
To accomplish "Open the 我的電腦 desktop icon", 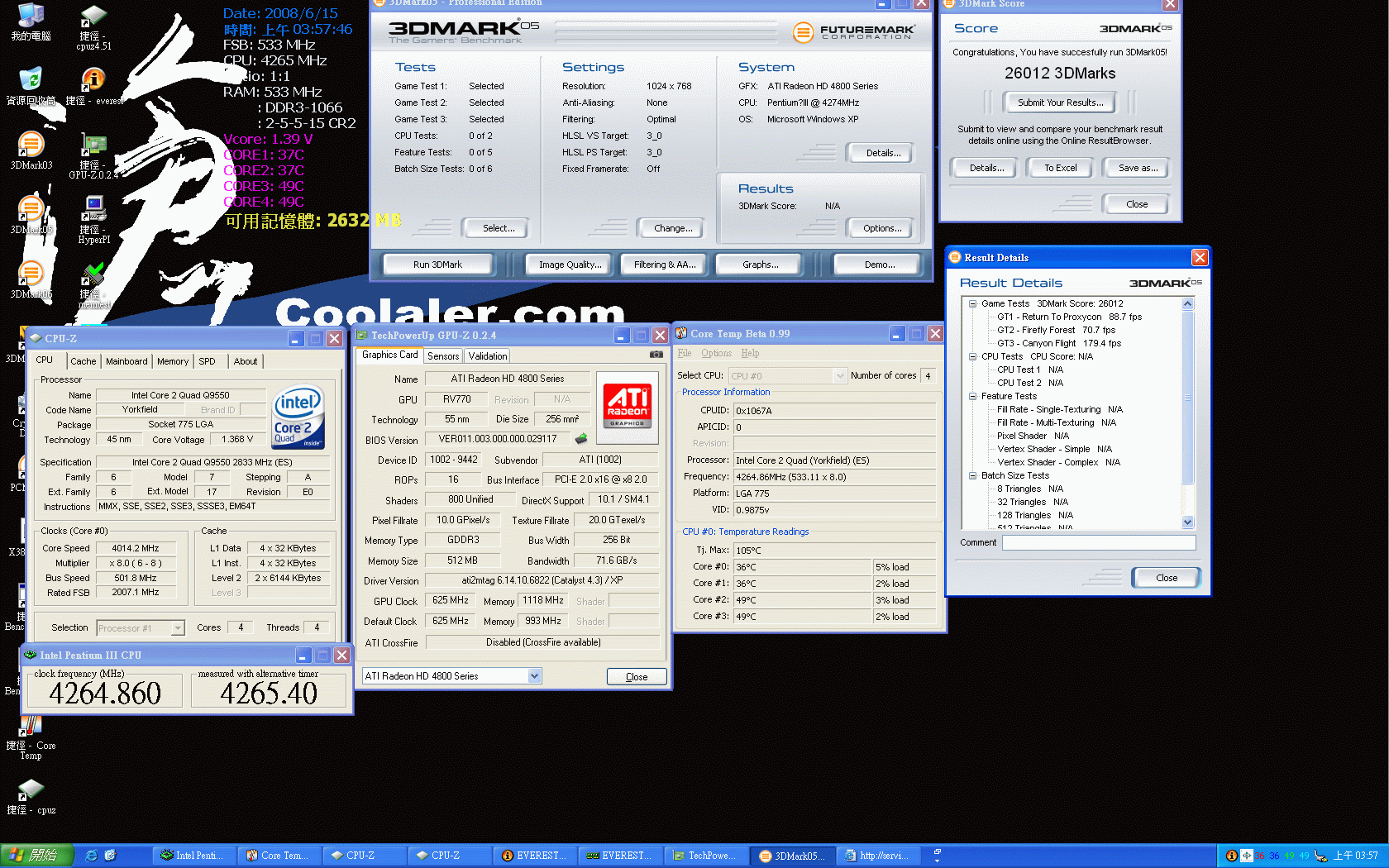I will (x=31, y=21).
